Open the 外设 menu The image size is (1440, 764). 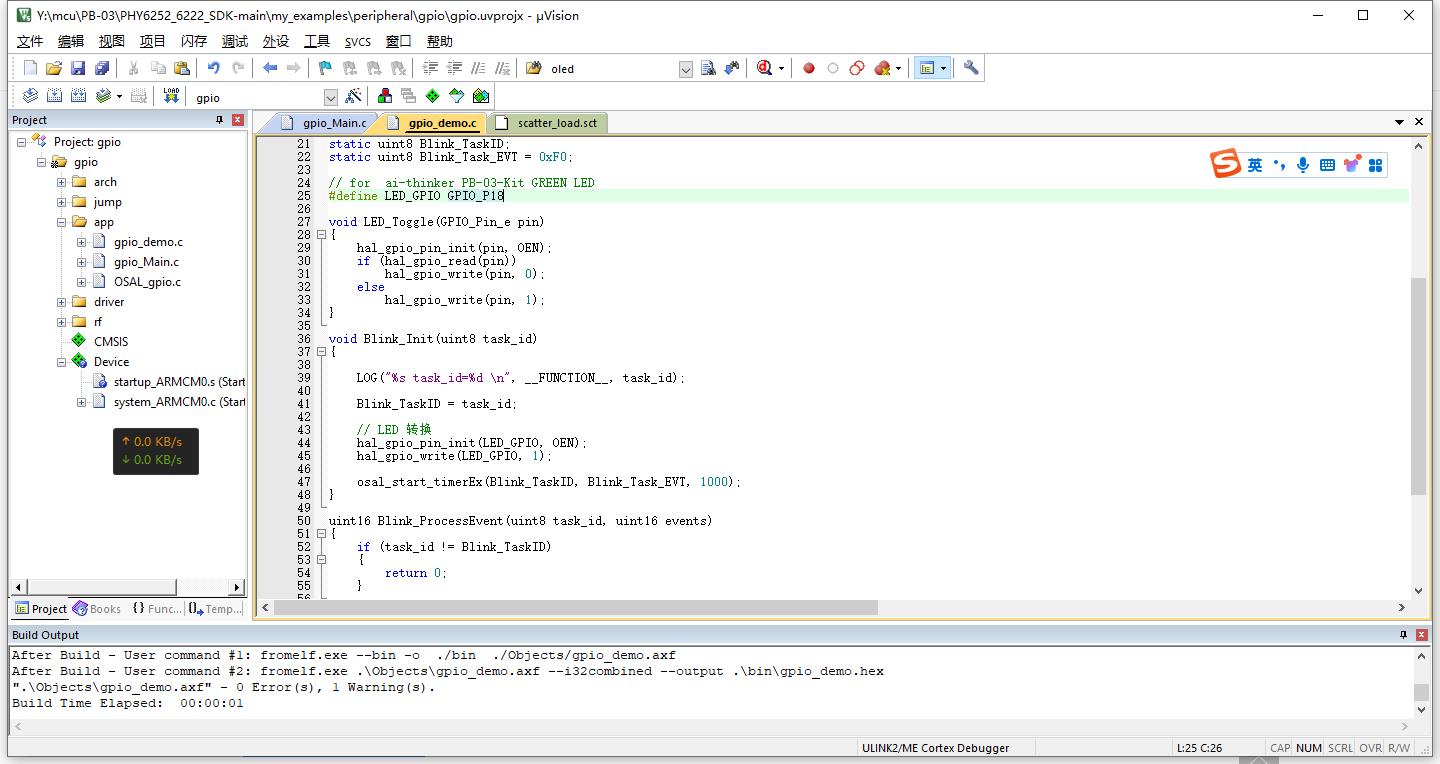click(276, 41)
